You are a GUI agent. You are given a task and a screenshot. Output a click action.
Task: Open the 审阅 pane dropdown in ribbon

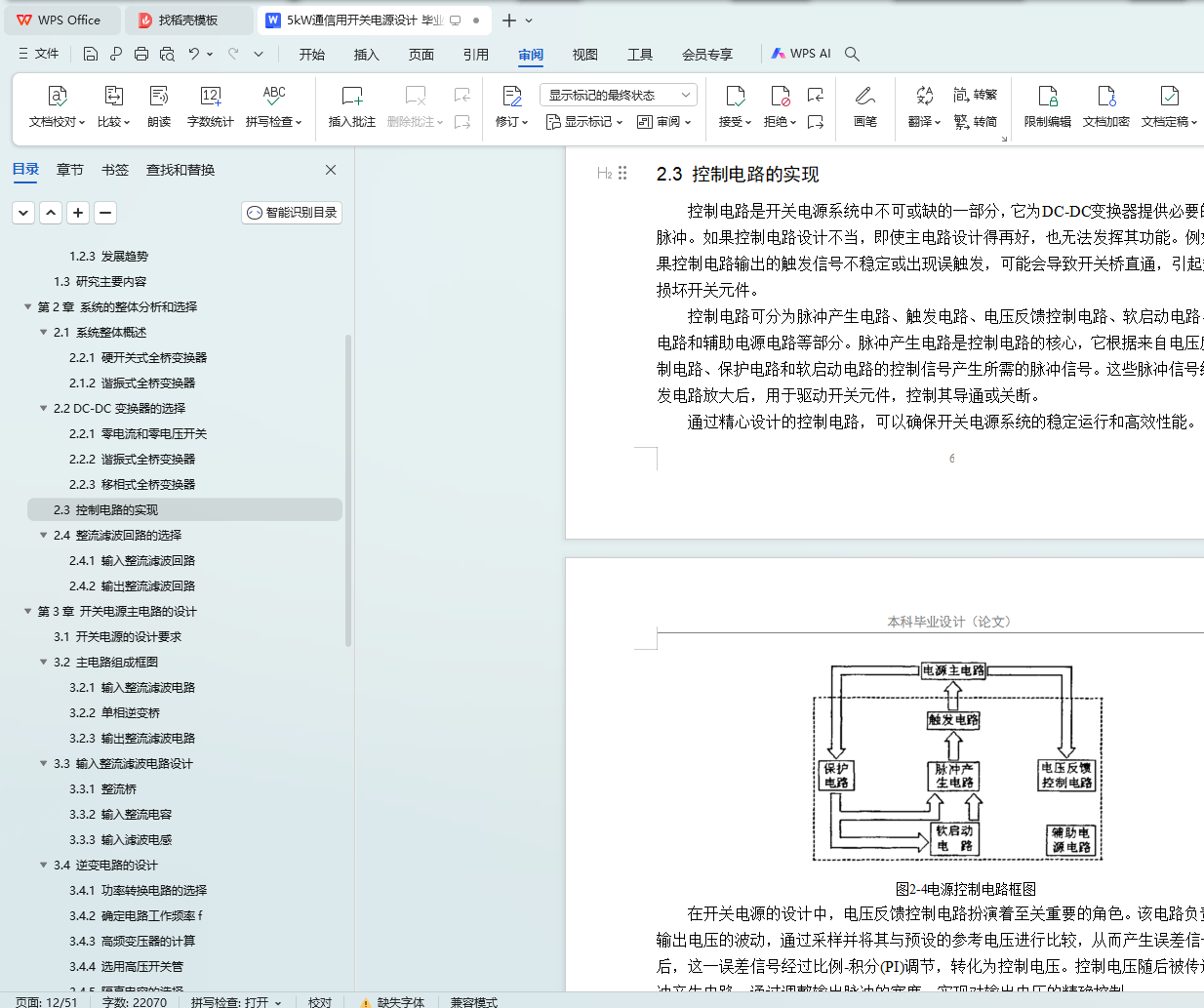(664, 122)
